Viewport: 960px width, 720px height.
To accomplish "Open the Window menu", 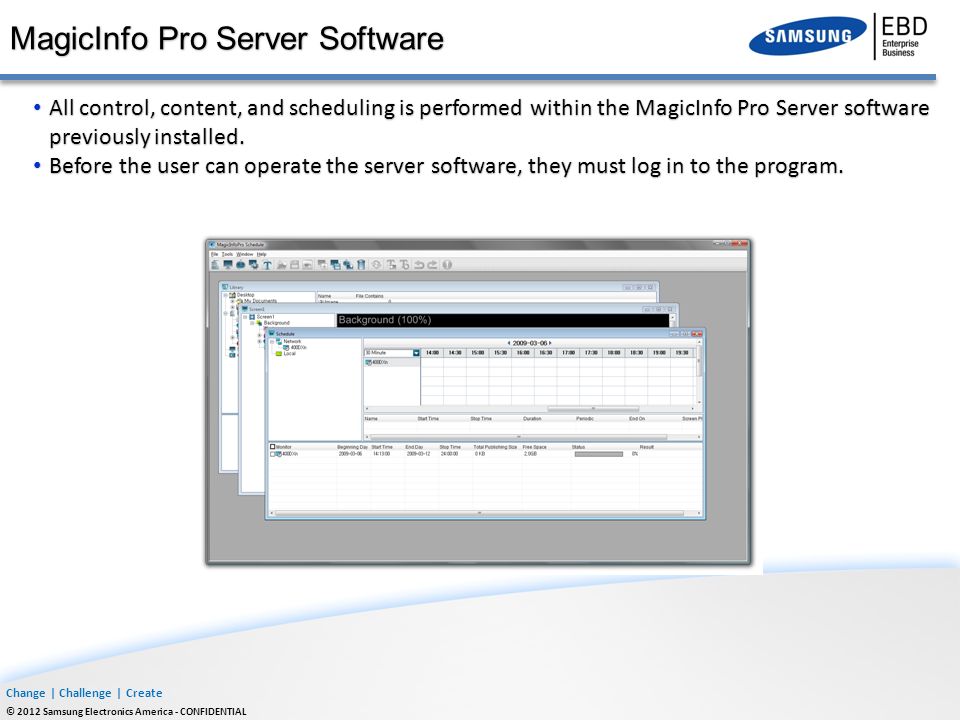I will point(244,254).
